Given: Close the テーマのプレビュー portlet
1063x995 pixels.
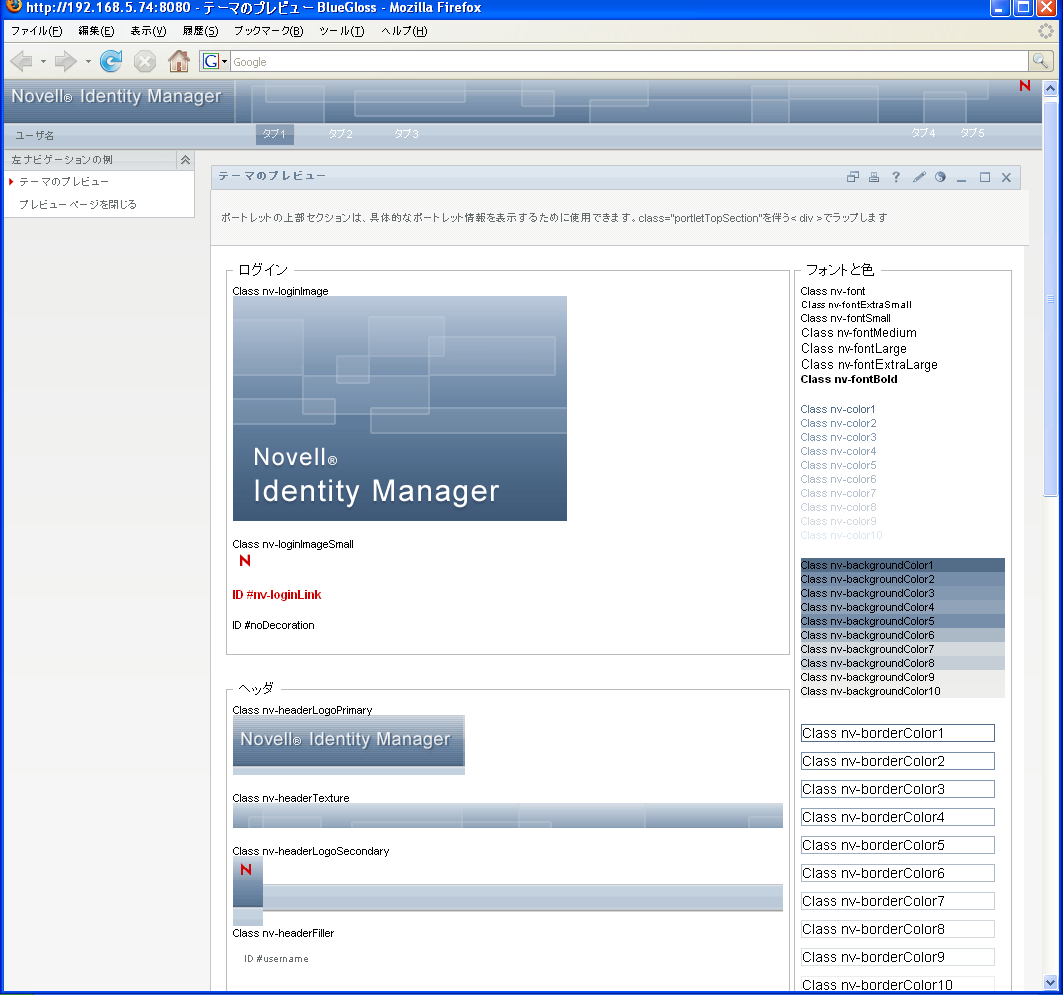Looking at the screenshot, I should pos(1006,178).
